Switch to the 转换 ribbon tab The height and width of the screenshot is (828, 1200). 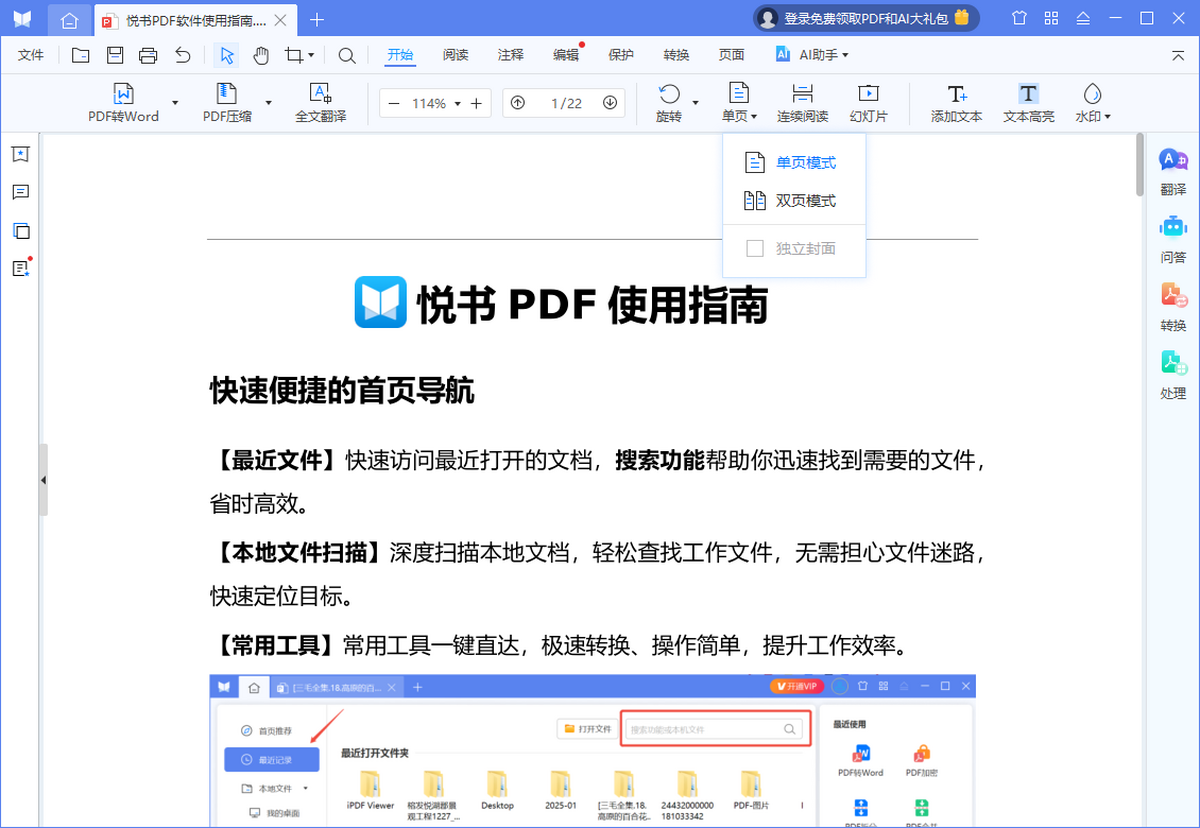(x=676, y=55)
